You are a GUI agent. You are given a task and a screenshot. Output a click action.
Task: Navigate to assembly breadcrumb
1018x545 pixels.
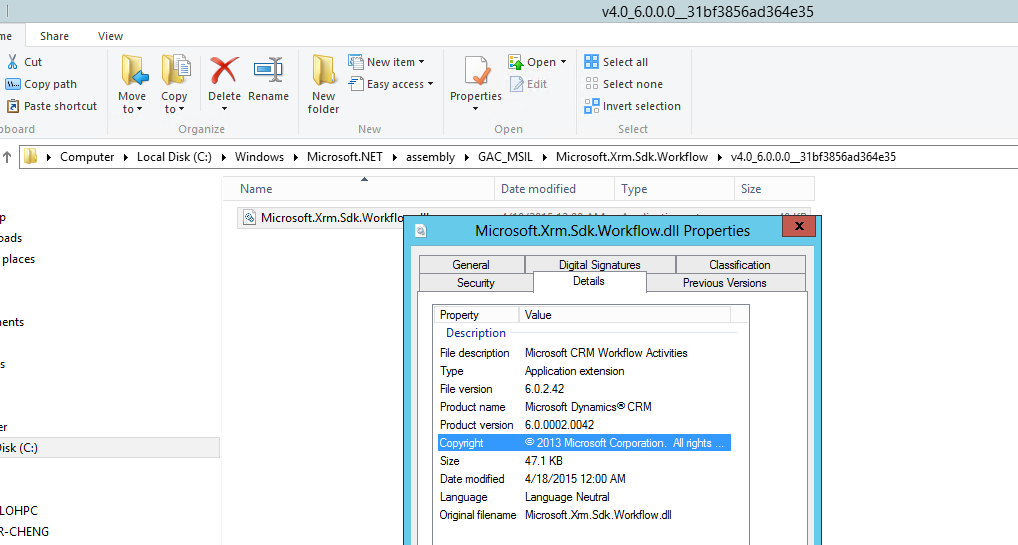430,157
